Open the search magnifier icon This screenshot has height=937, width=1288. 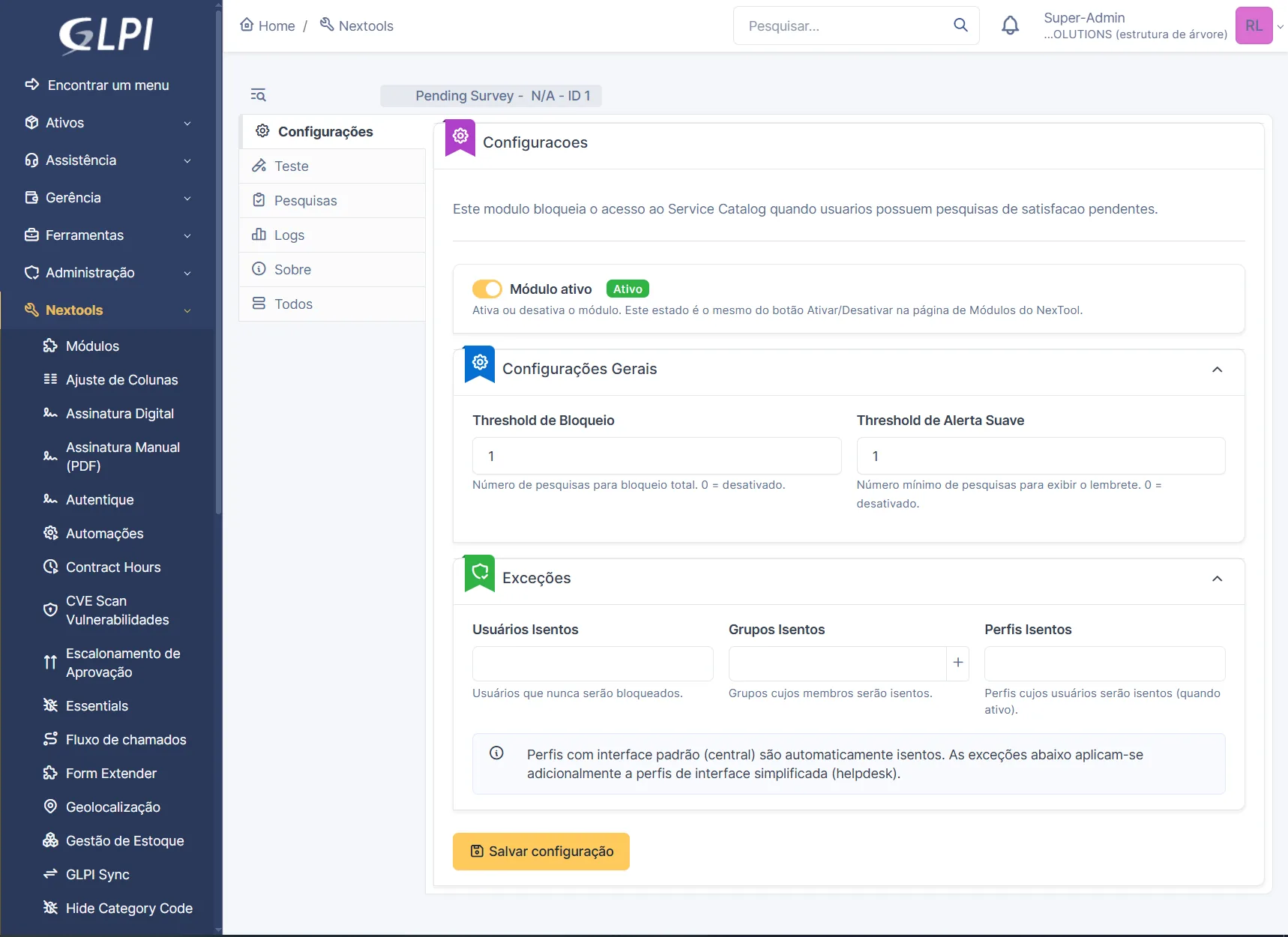[960, 25]
